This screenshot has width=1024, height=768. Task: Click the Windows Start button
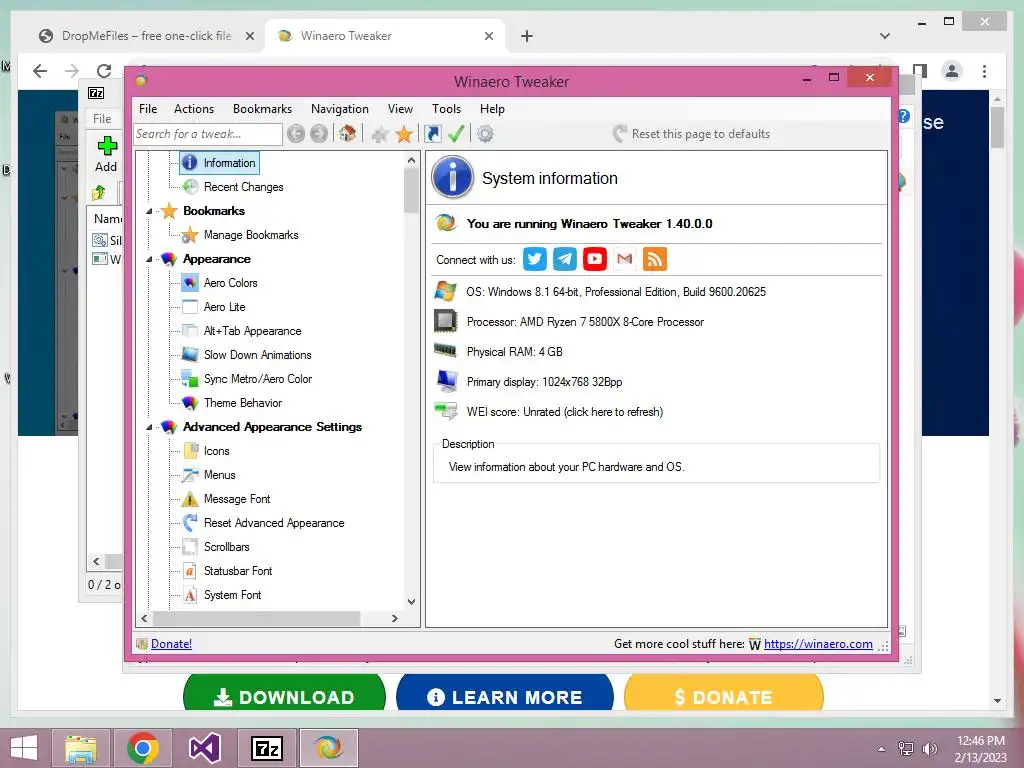point(24,748)
